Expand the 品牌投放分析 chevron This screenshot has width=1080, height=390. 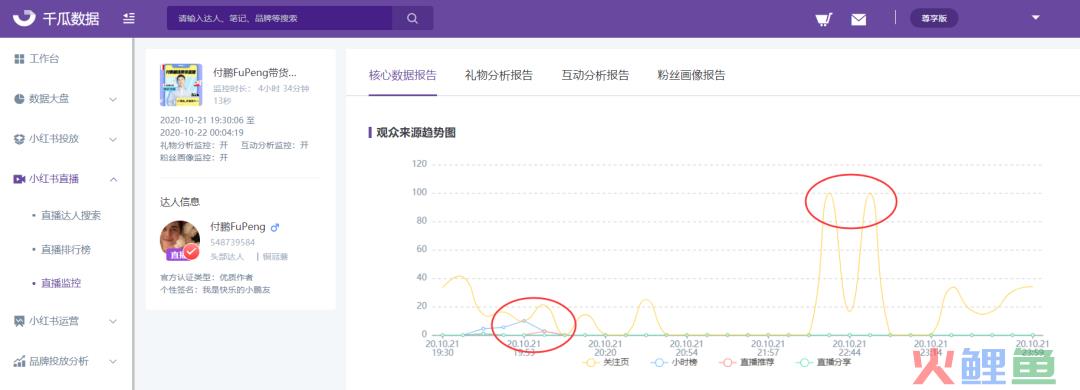(113, 362)
